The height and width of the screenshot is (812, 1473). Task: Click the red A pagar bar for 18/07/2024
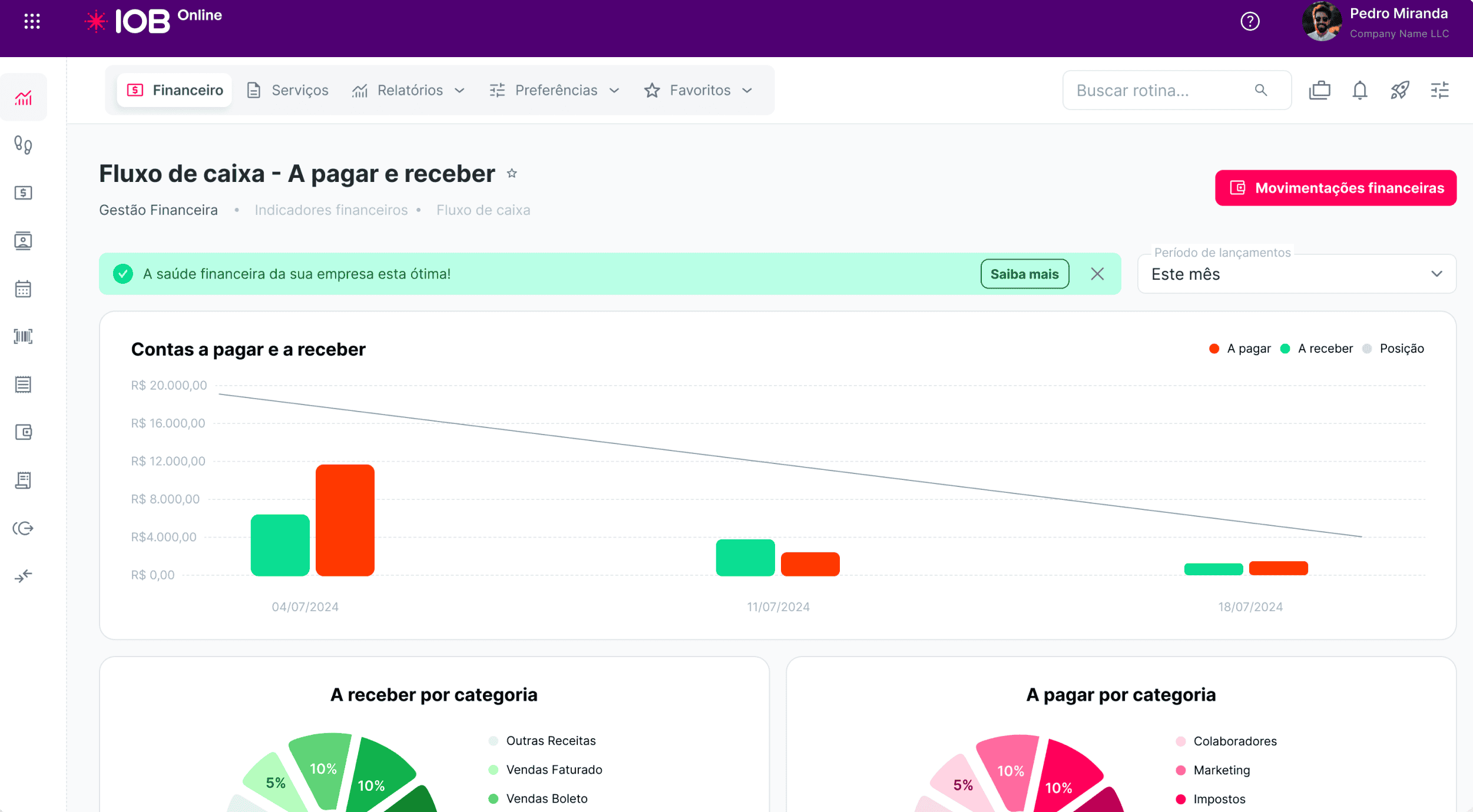1279,568
